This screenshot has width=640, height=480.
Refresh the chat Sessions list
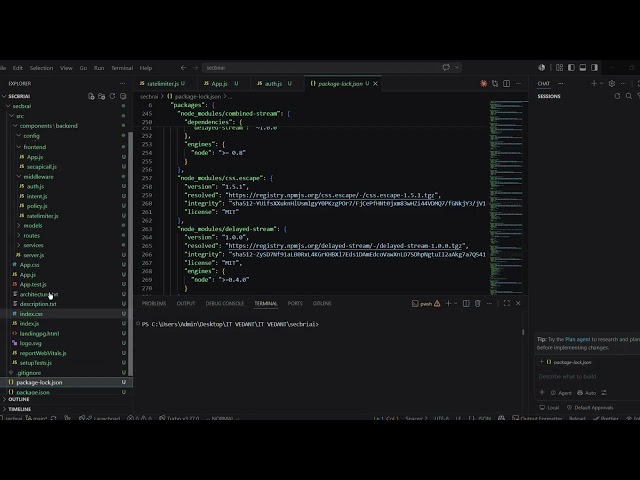click(x=617, y=96)
